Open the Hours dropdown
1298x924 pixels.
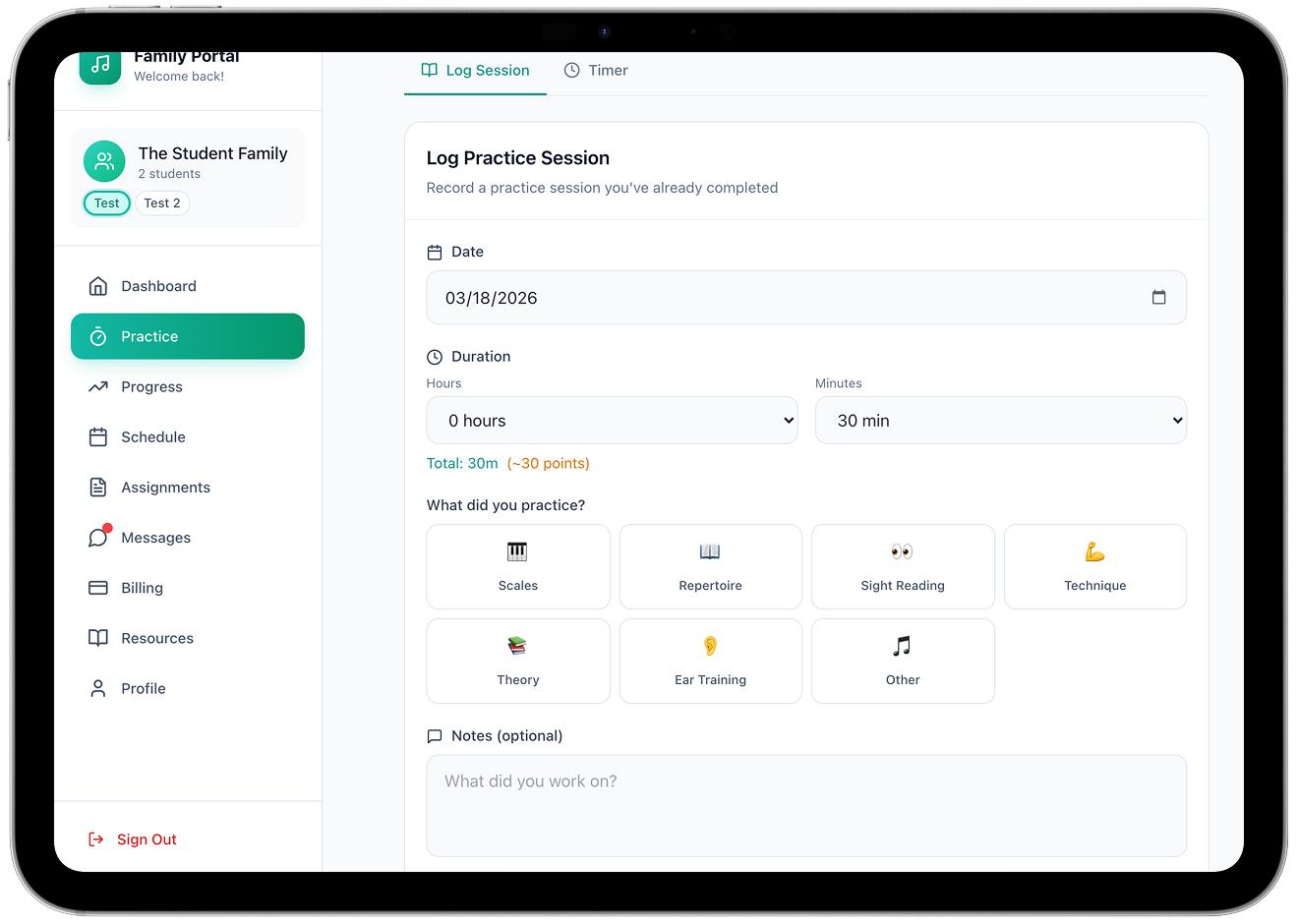click(612, 421)
